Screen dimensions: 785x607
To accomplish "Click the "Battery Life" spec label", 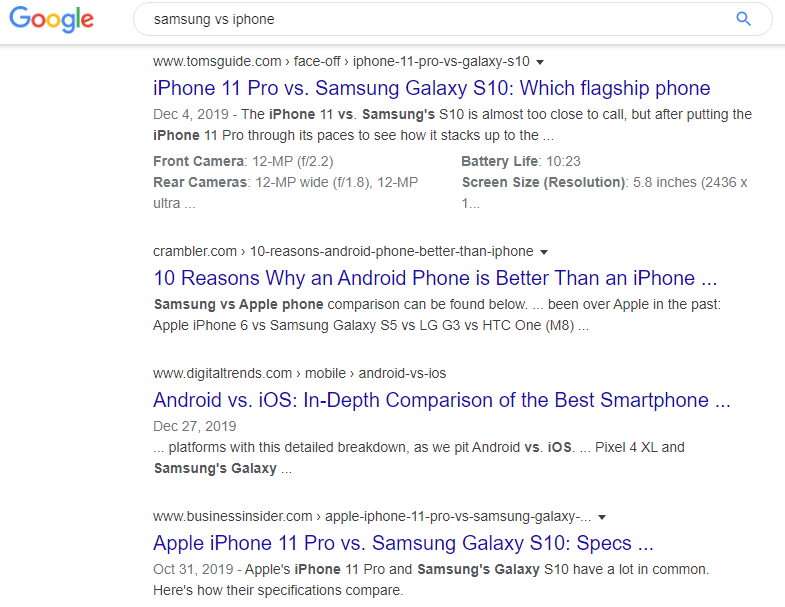I will 501,161.
